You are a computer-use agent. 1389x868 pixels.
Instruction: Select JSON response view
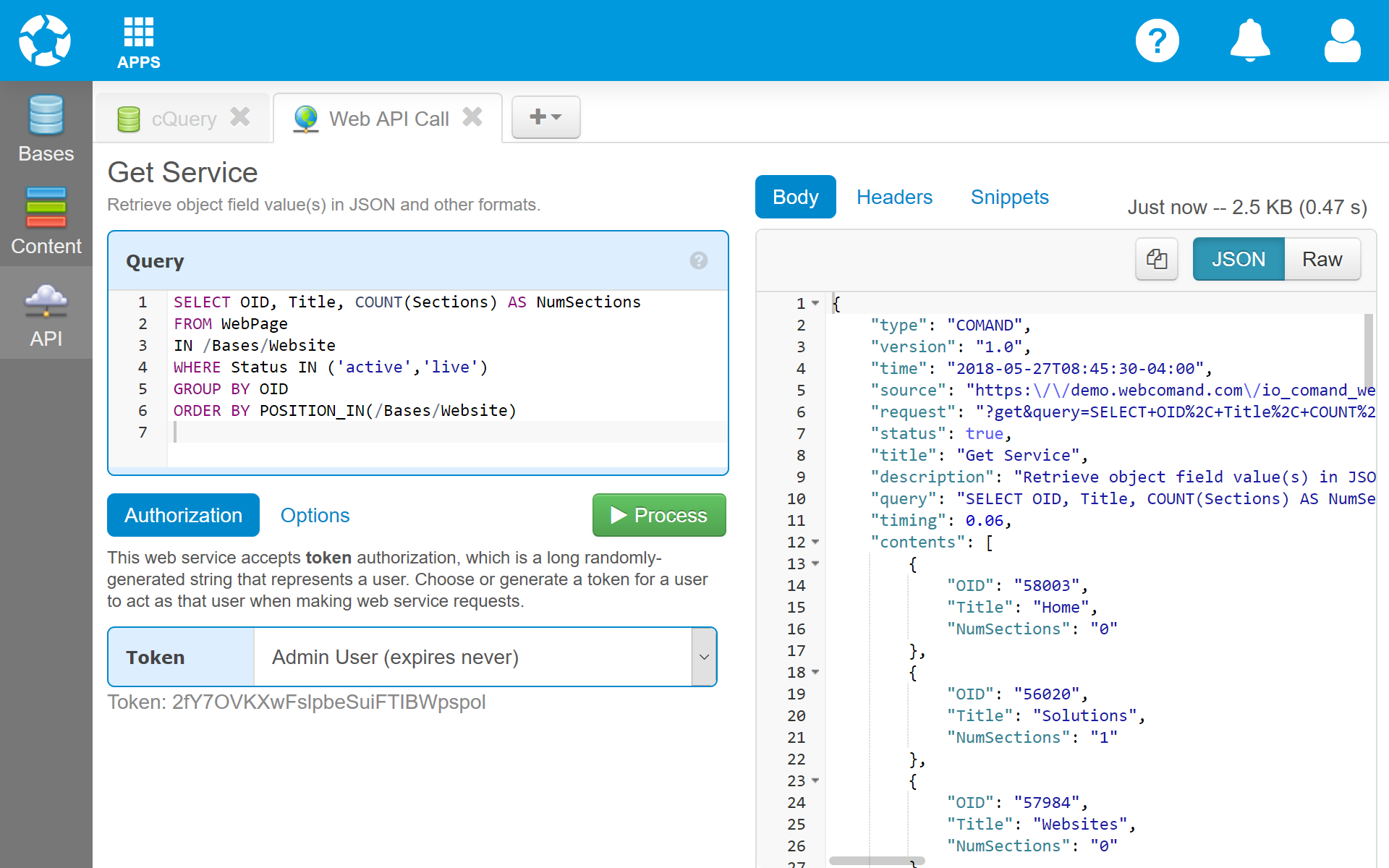(1238, 259)
